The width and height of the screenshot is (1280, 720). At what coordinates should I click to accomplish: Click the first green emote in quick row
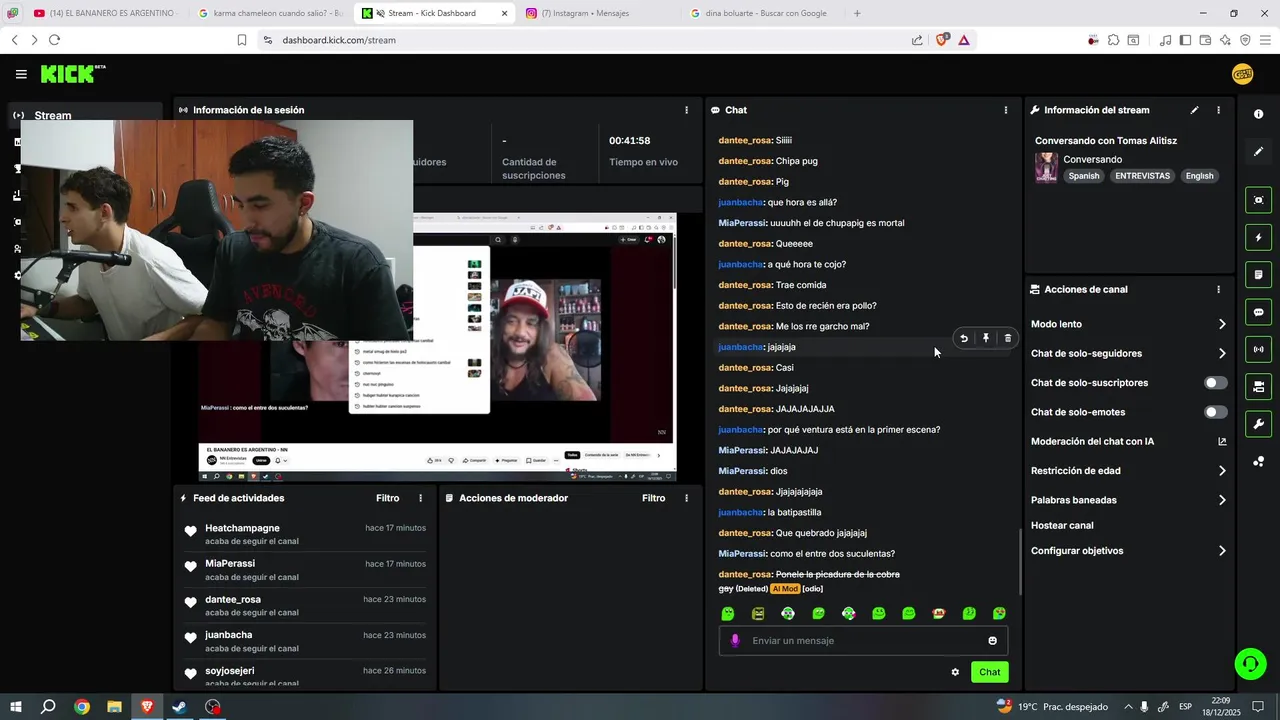(x=728, y=614)
